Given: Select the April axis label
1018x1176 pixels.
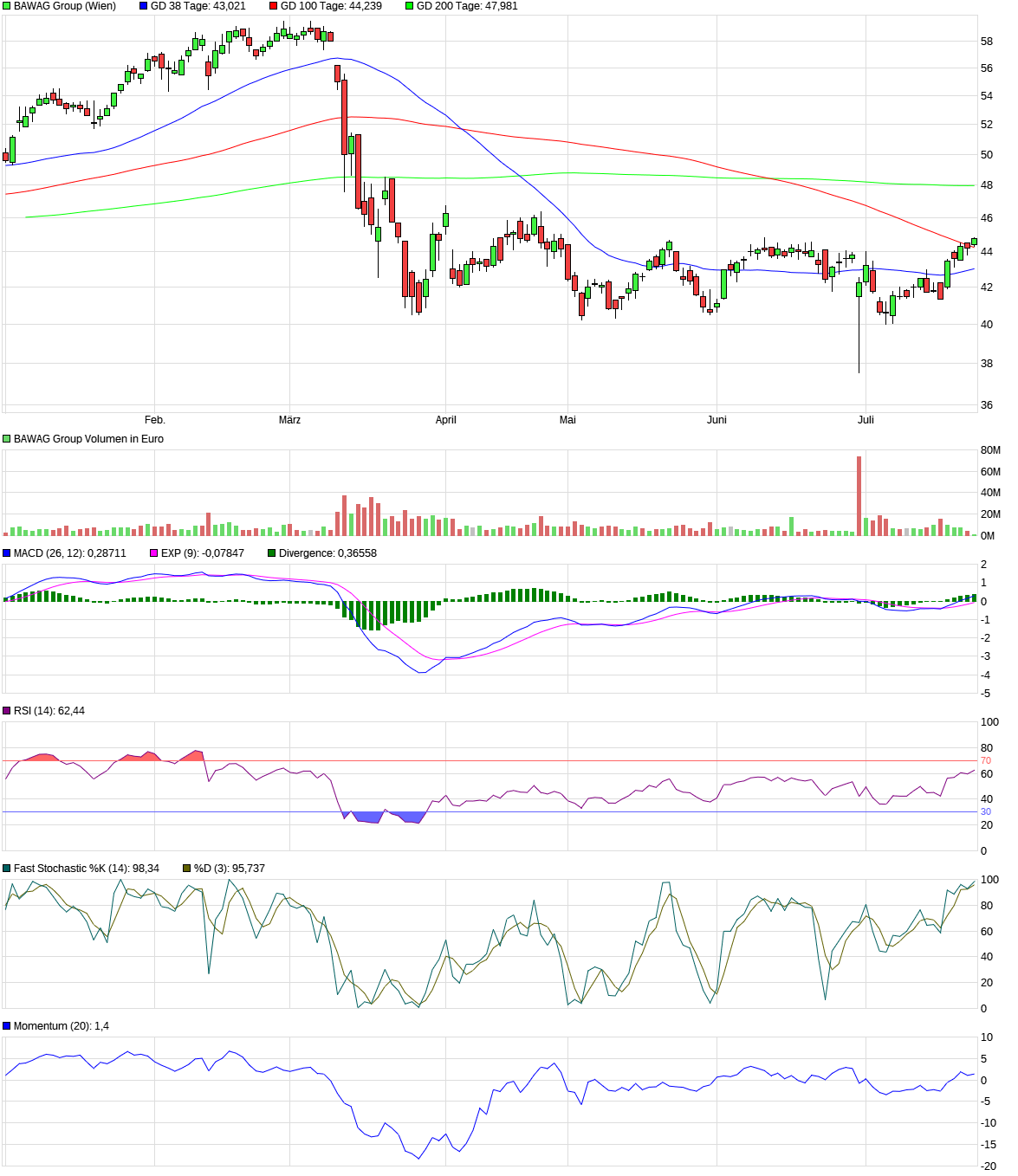Looking at the screenshot, I should 447,418.
